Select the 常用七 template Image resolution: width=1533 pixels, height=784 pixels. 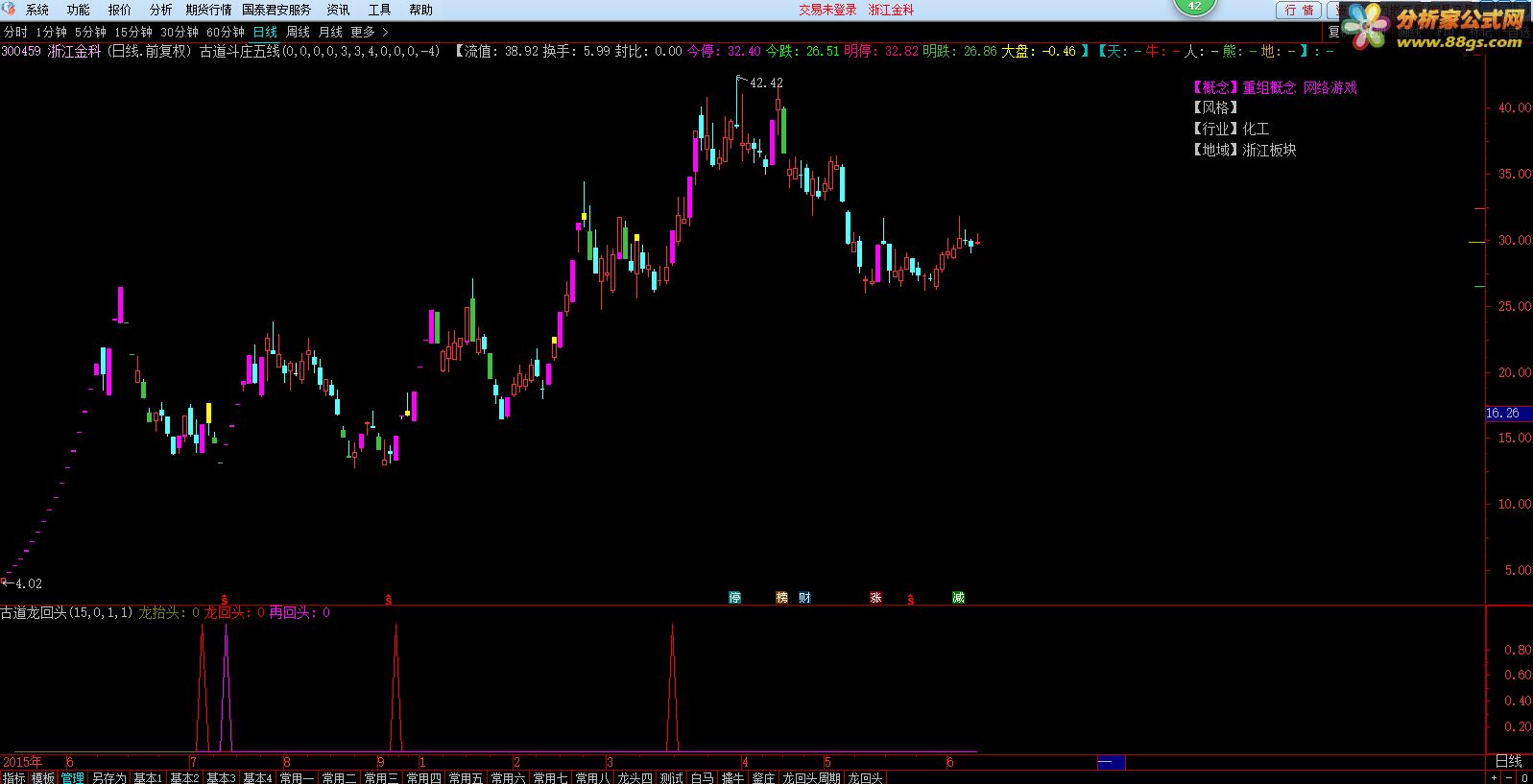(x=550, y=777)
